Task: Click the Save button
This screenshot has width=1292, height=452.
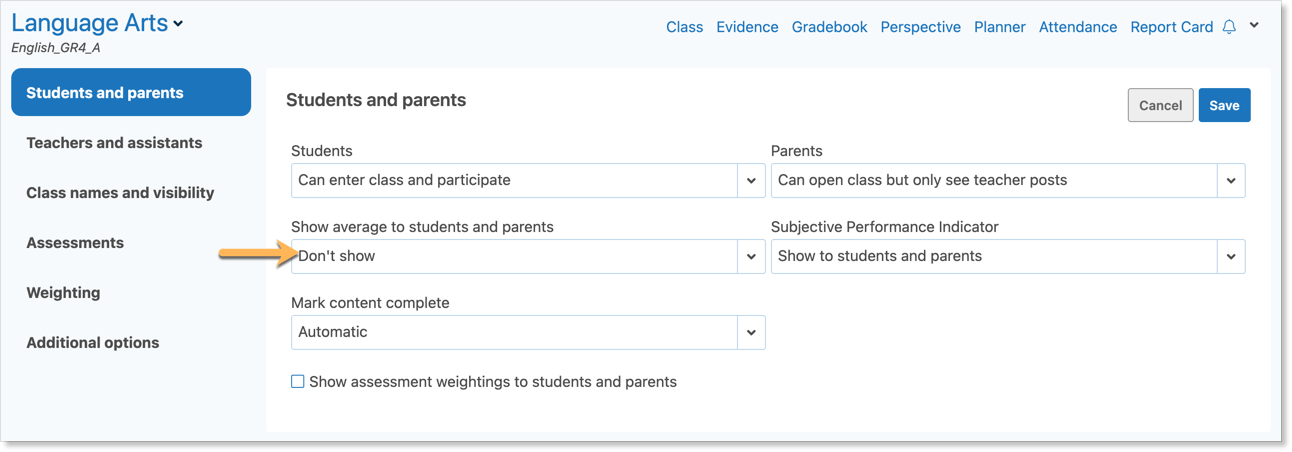Action: pos(1224,105)
